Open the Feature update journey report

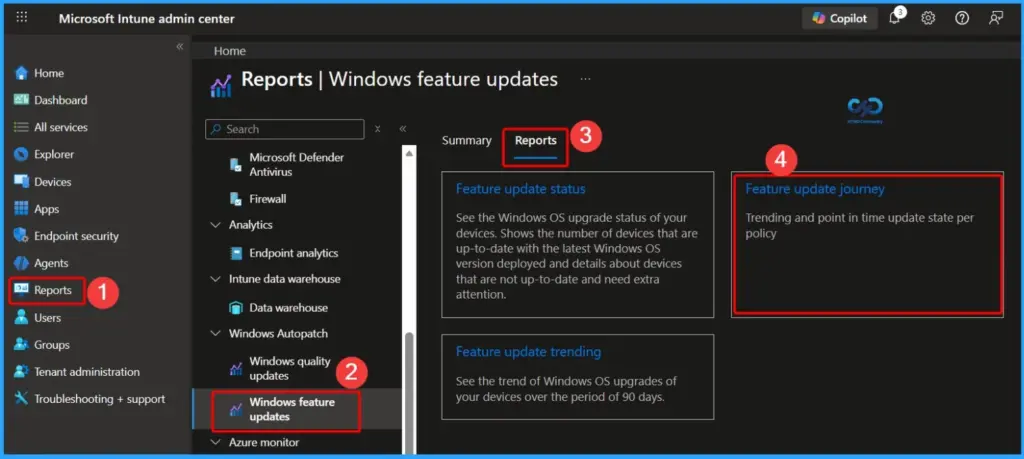(x=815, y=189)
